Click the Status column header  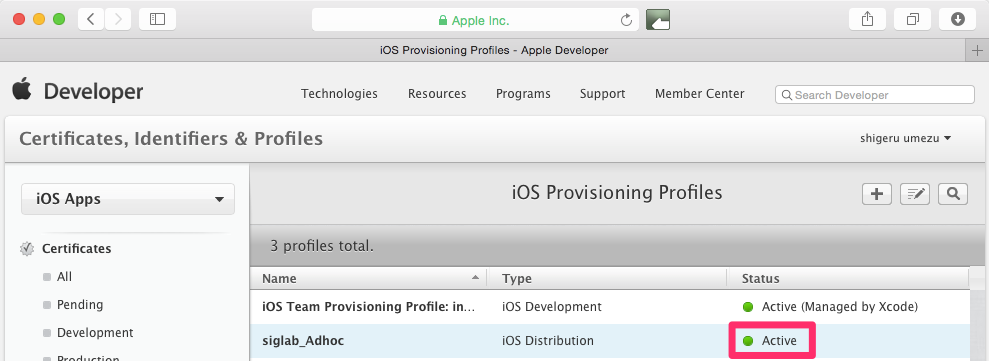click(x=848, y=278)
